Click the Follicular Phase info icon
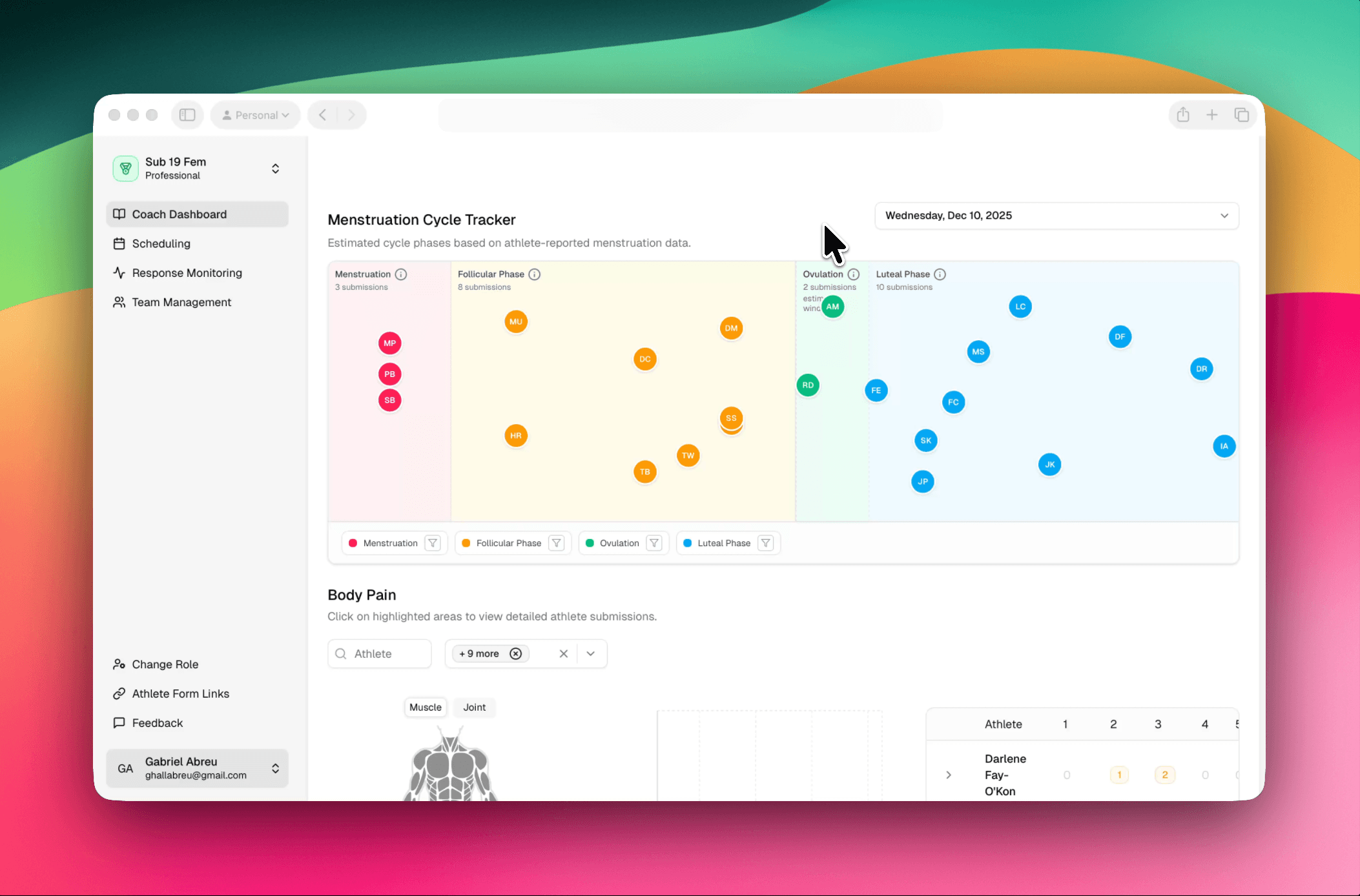1360x896 pixels. pos(534,274)
